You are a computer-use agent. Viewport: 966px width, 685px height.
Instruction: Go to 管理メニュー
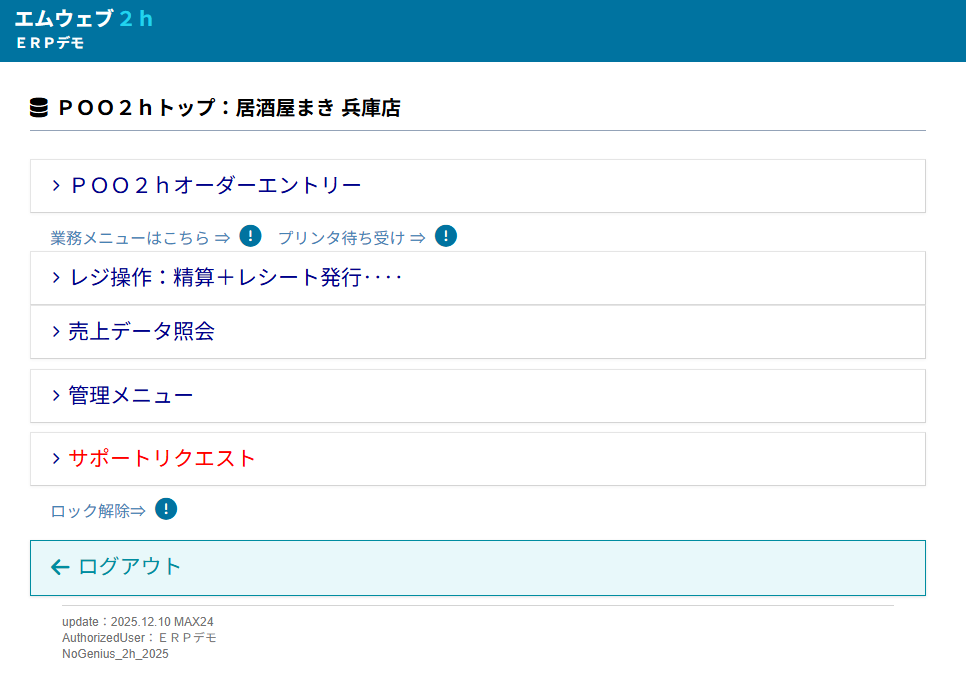click(130, 396)
